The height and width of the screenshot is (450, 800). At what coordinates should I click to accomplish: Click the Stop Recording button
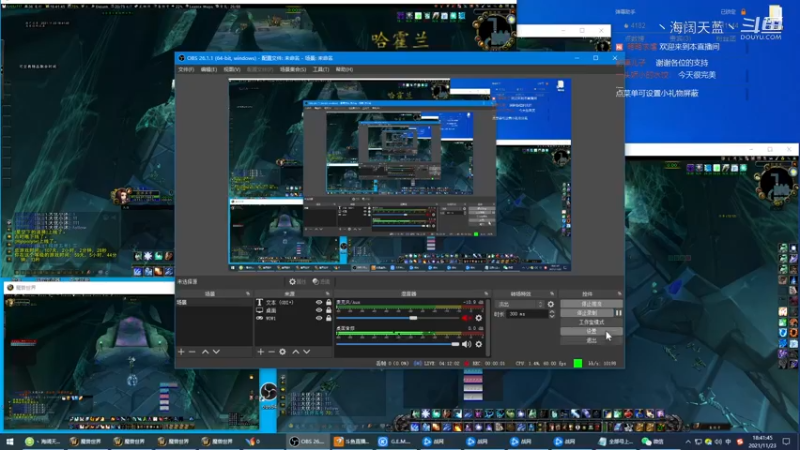click(x=587, y=313)
